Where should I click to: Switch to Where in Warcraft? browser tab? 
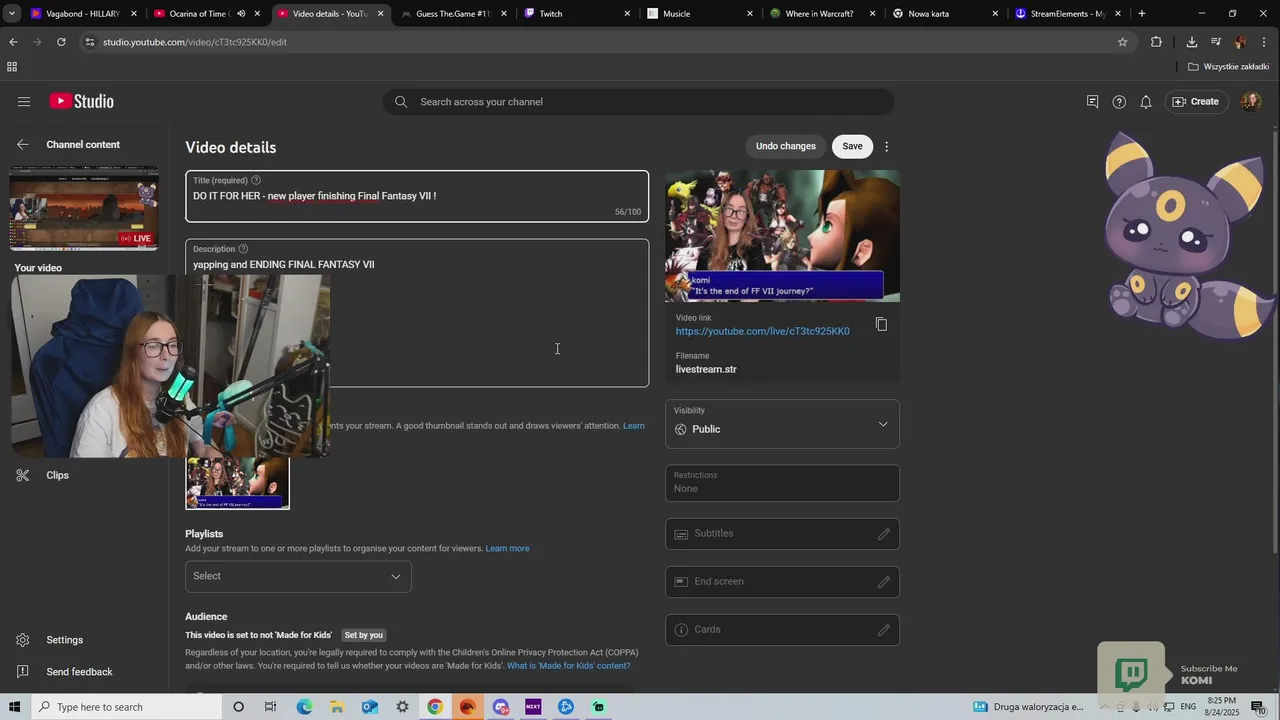point(818,14)
